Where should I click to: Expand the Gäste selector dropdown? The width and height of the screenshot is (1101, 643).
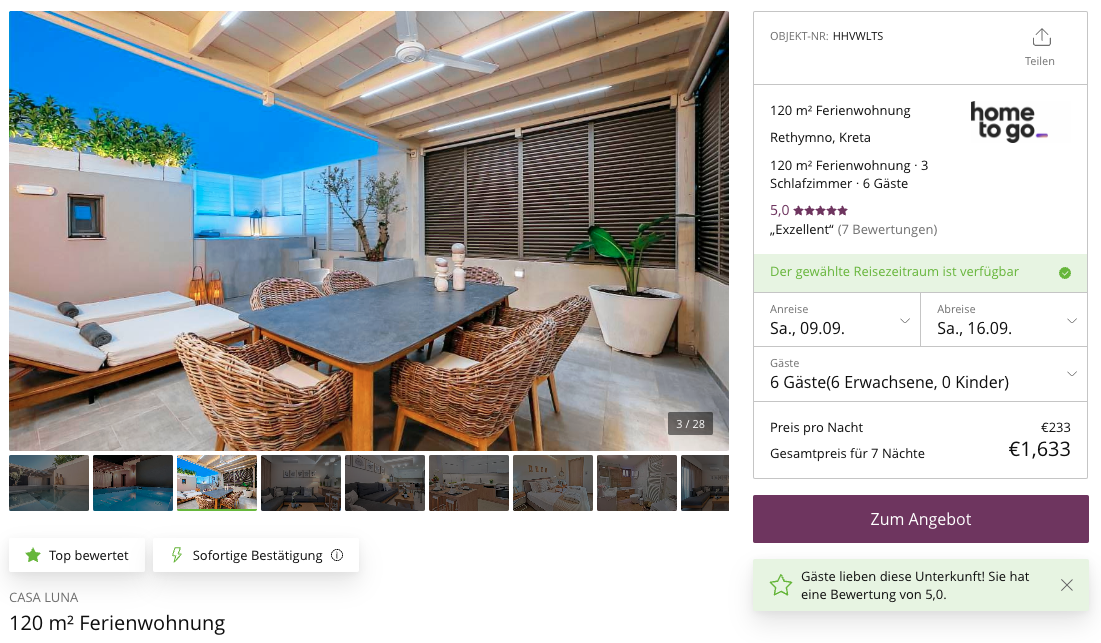[x=921, y=374]
